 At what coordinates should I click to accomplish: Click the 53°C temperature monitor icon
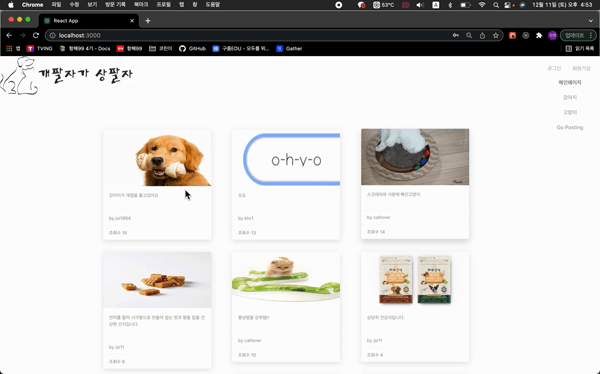[x=383, y=5]
